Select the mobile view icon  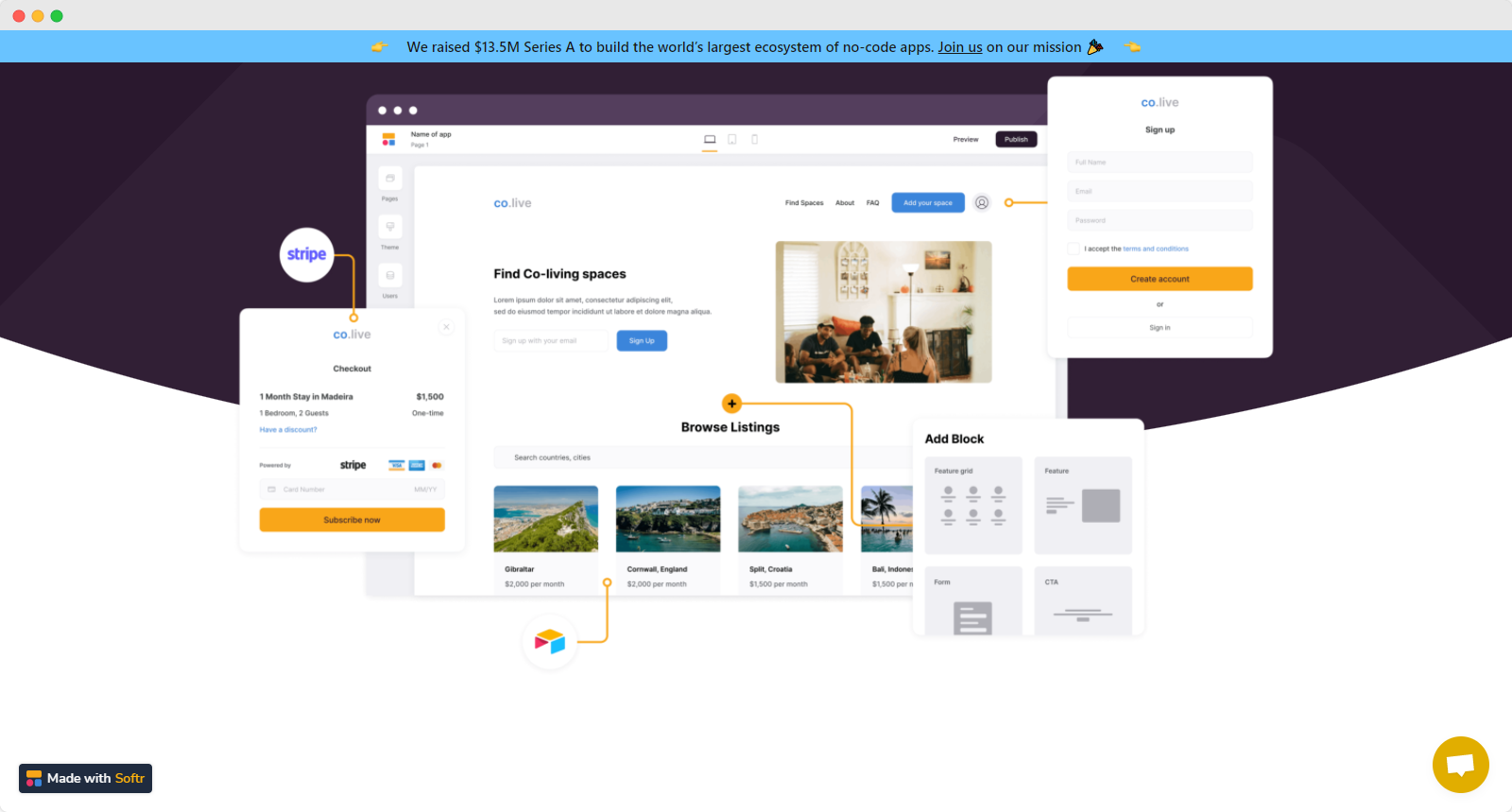754,139
